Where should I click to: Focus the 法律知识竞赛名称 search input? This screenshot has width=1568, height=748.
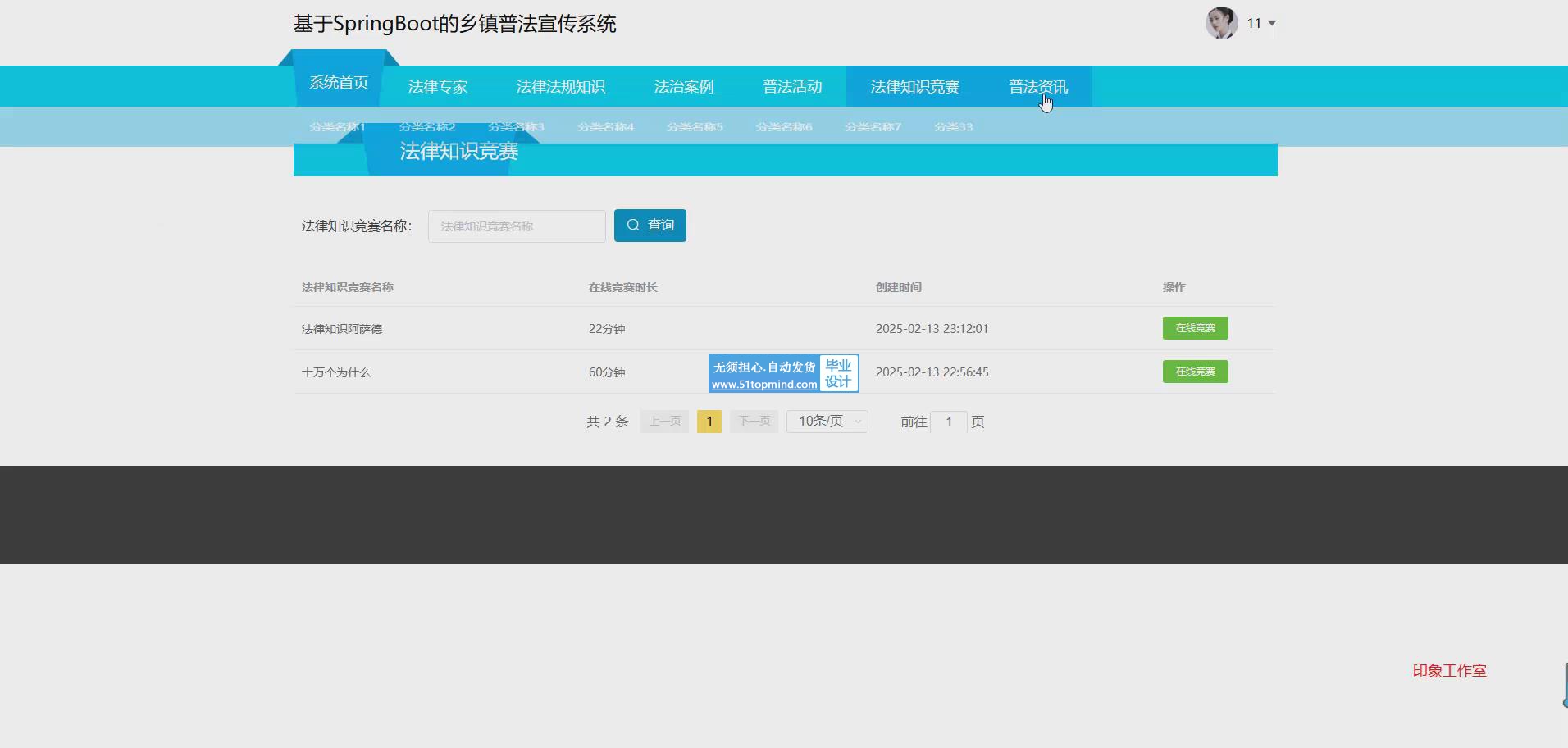(x=516, y=226)
